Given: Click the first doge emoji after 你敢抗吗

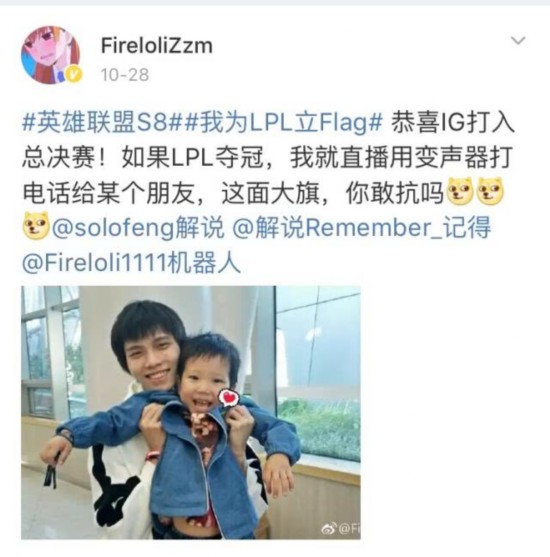Looking at the screenshot, I should [460, 192].
